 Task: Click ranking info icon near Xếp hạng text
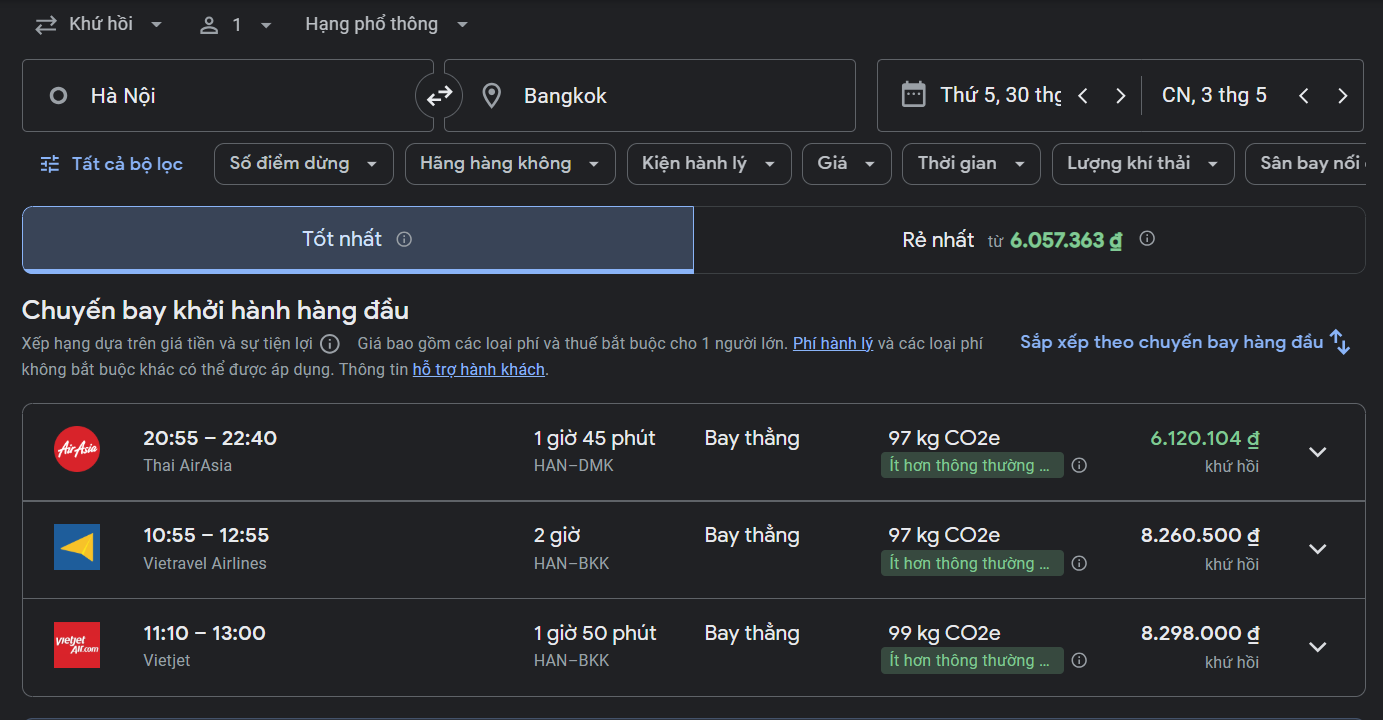click(330, 344)
